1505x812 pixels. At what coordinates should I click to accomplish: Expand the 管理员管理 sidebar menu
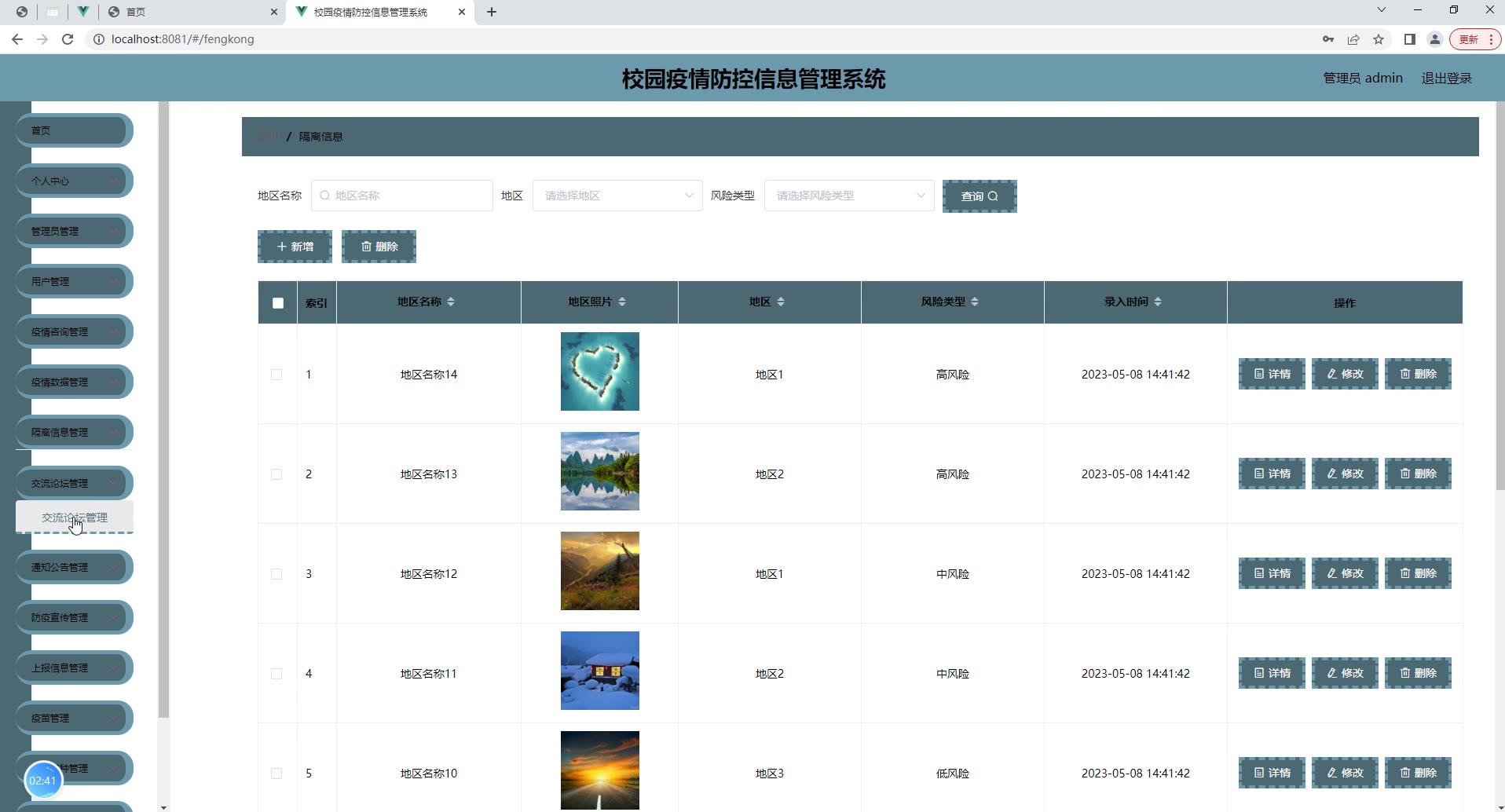pos(74,231)
